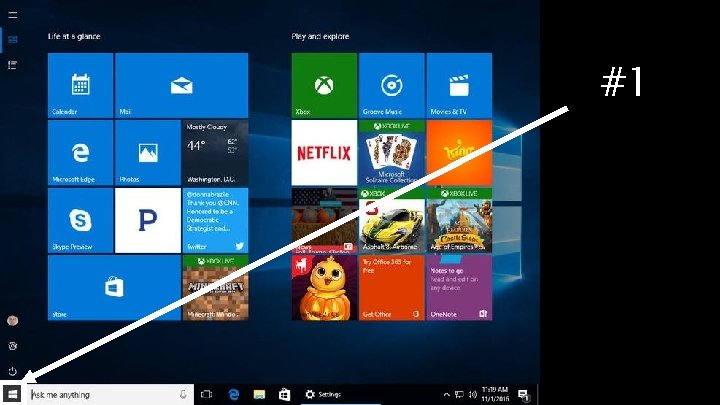Expand the hamburger menu in Start
720x405 pixels.
point(13,15)
